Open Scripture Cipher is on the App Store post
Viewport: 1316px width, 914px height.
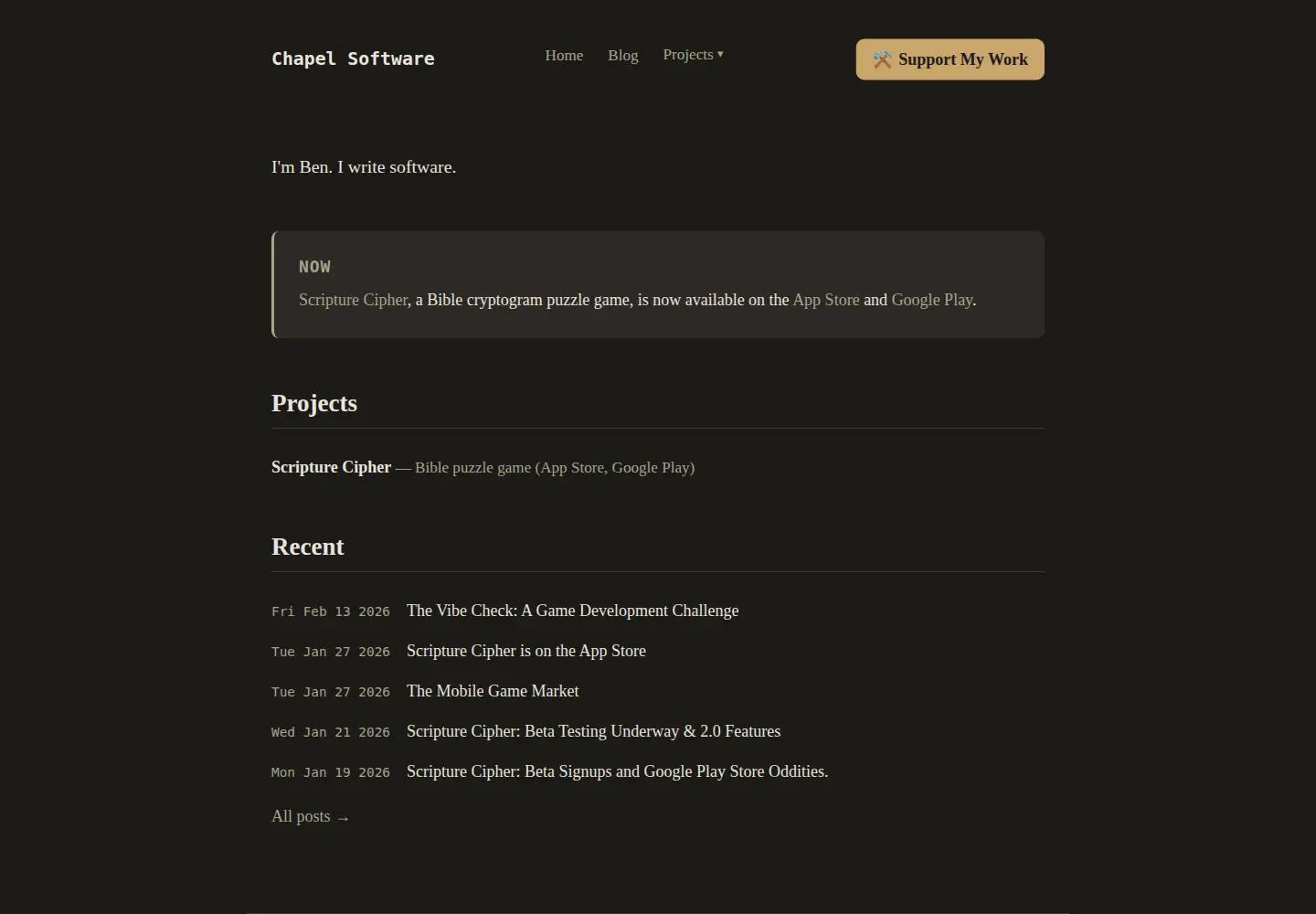coord(526,651)
